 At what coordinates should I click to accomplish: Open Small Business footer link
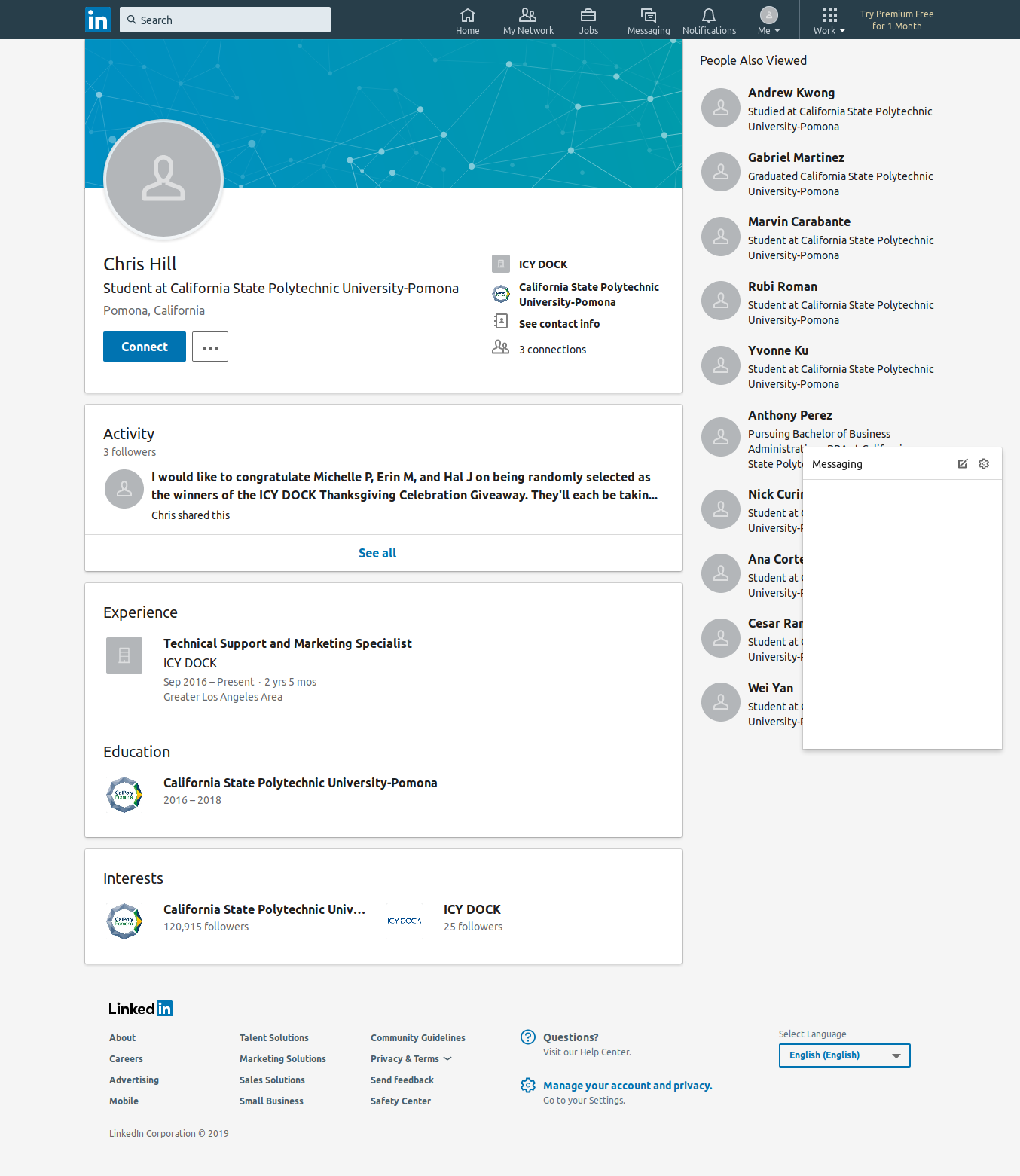271,1101
